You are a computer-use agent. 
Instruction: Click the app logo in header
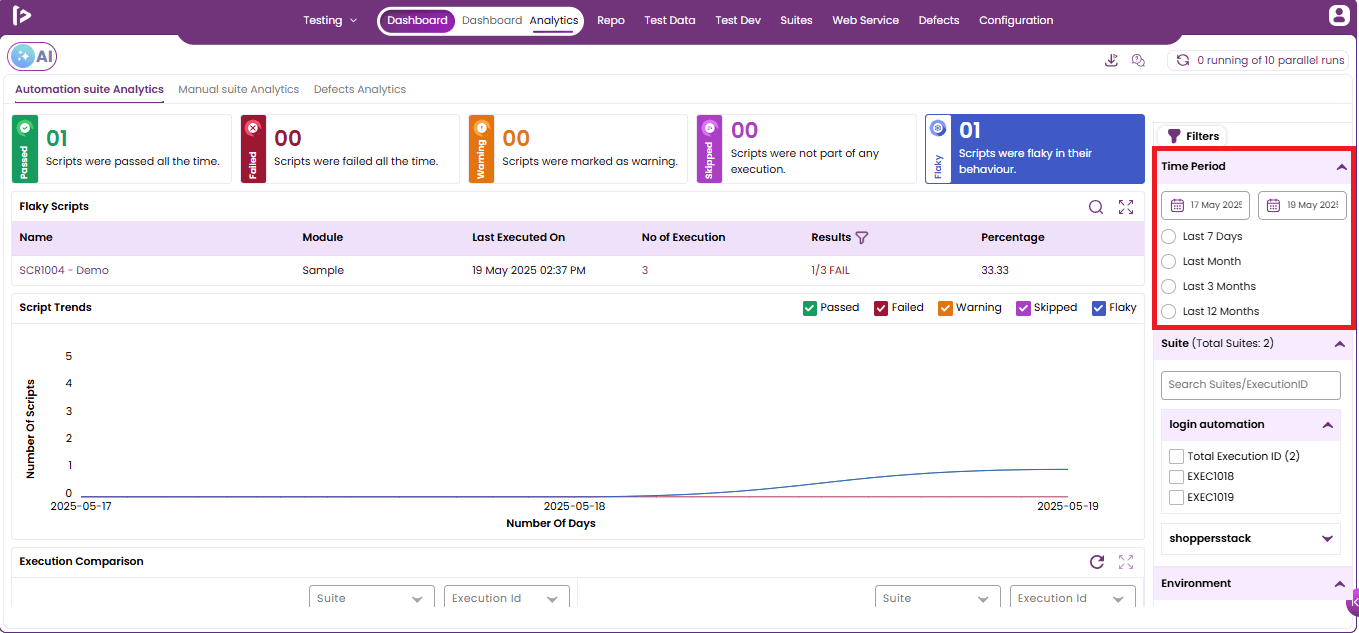(22, 16)
